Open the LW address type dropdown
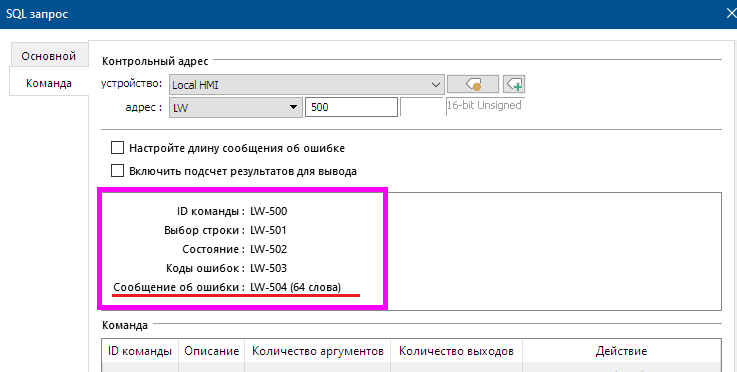 235,107
